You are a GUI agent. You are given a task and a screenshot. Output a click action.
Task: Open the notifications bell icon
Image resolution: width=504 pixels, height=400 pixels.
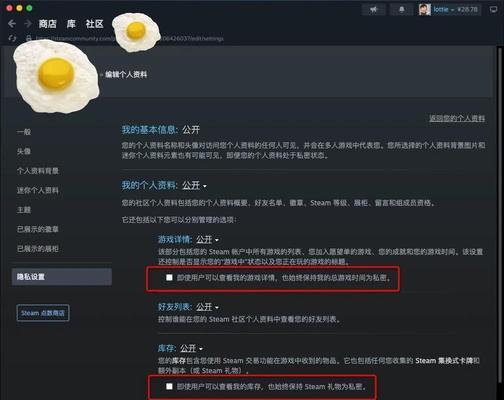(x=402, y=9)
